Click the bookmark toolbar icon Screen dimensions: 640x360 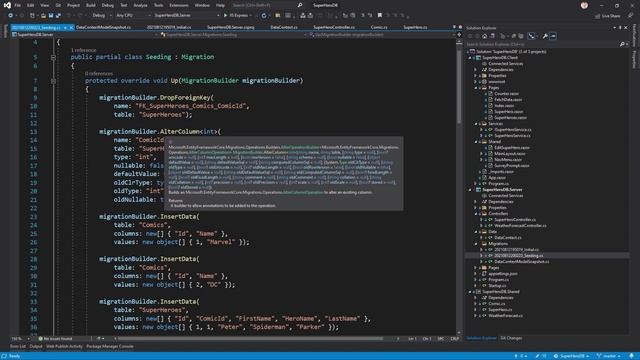click(x=380, y=16)
